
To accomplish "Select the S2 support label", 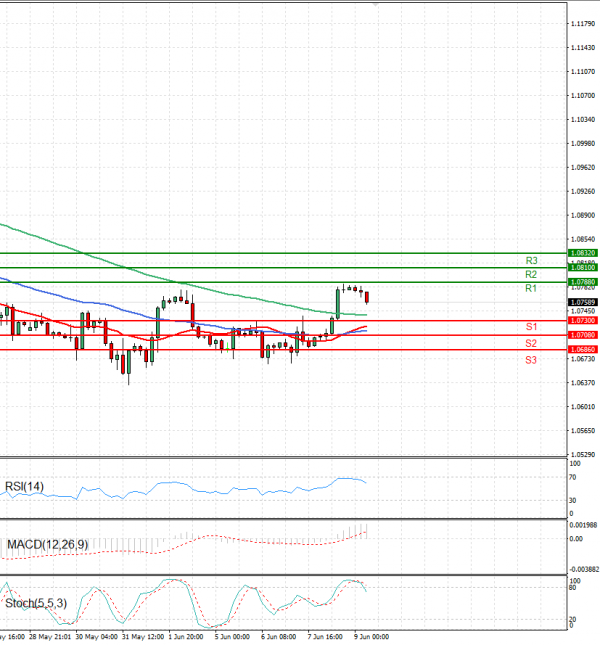I will tap(531, 343).
